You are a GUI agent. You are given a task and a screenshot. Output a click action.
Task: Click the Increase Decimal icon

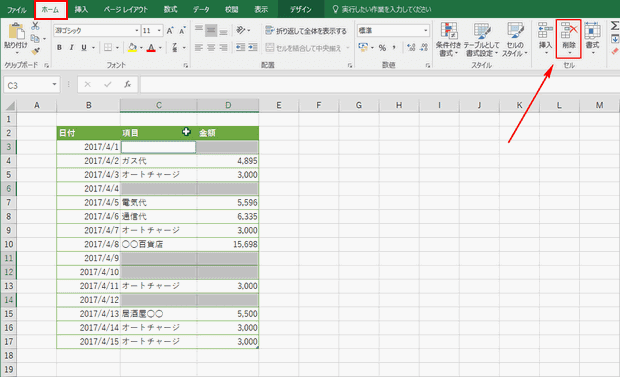point(411,48)
